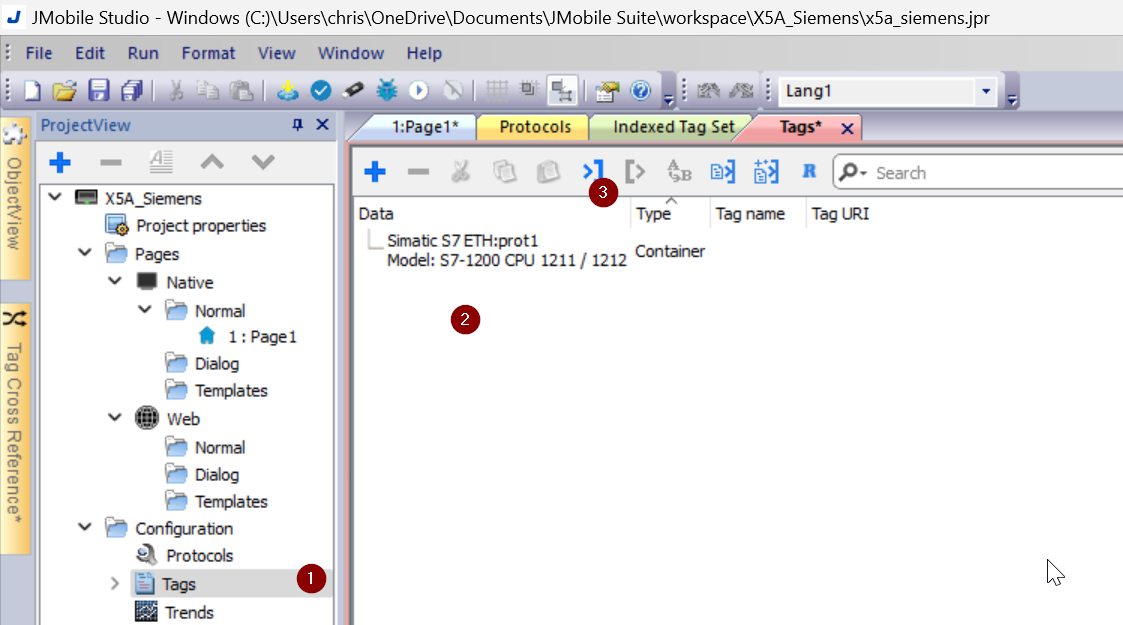Image resolution: width=1123 pixels, height=625 pixels.
Task: Click the Export Tags bracket-arrow icon
Action: point(635,172)
